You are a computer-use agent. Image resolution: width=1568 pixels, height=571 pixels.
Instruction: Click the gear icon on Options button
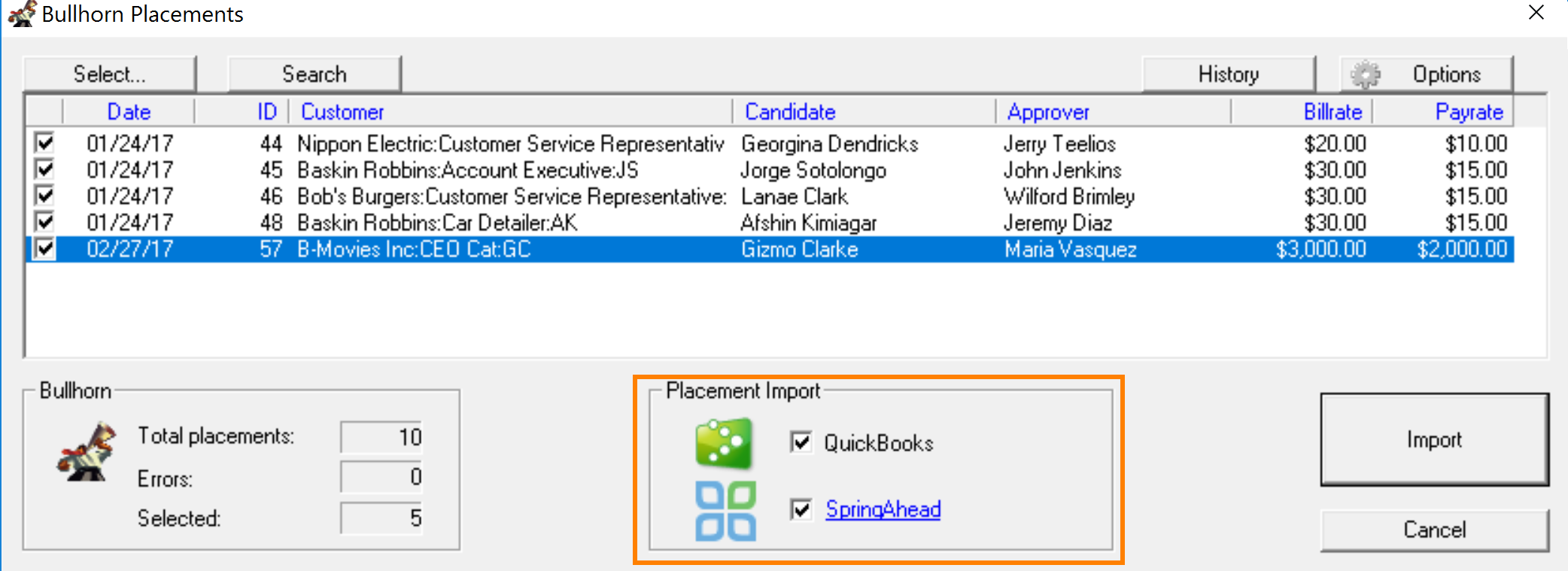click(1365, 74)
